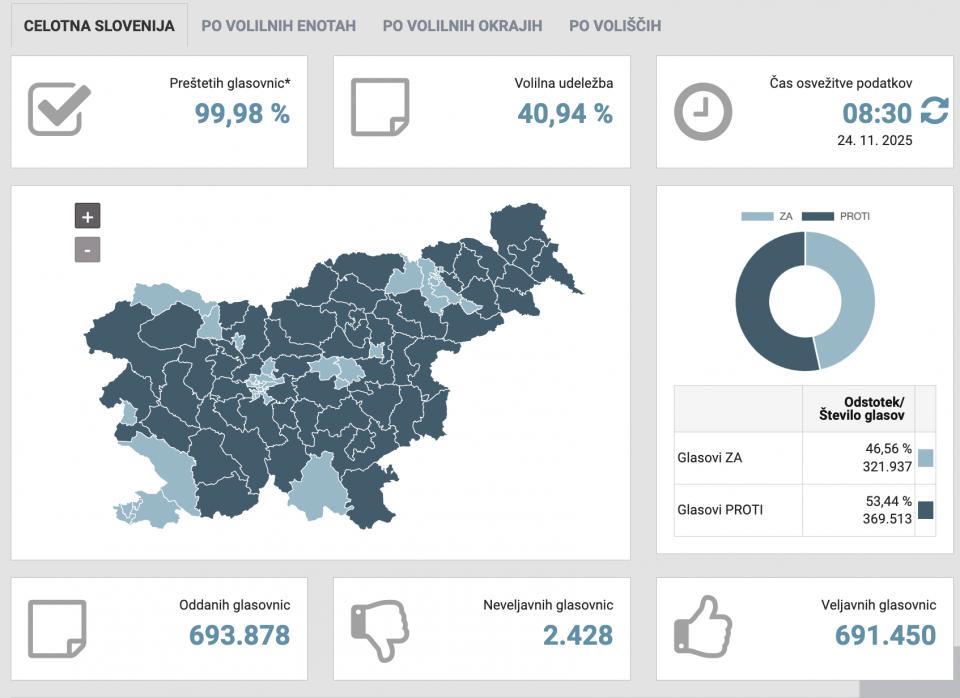
Task: Click the checkmark icon for counted ballots
Action: click(59, 109)
